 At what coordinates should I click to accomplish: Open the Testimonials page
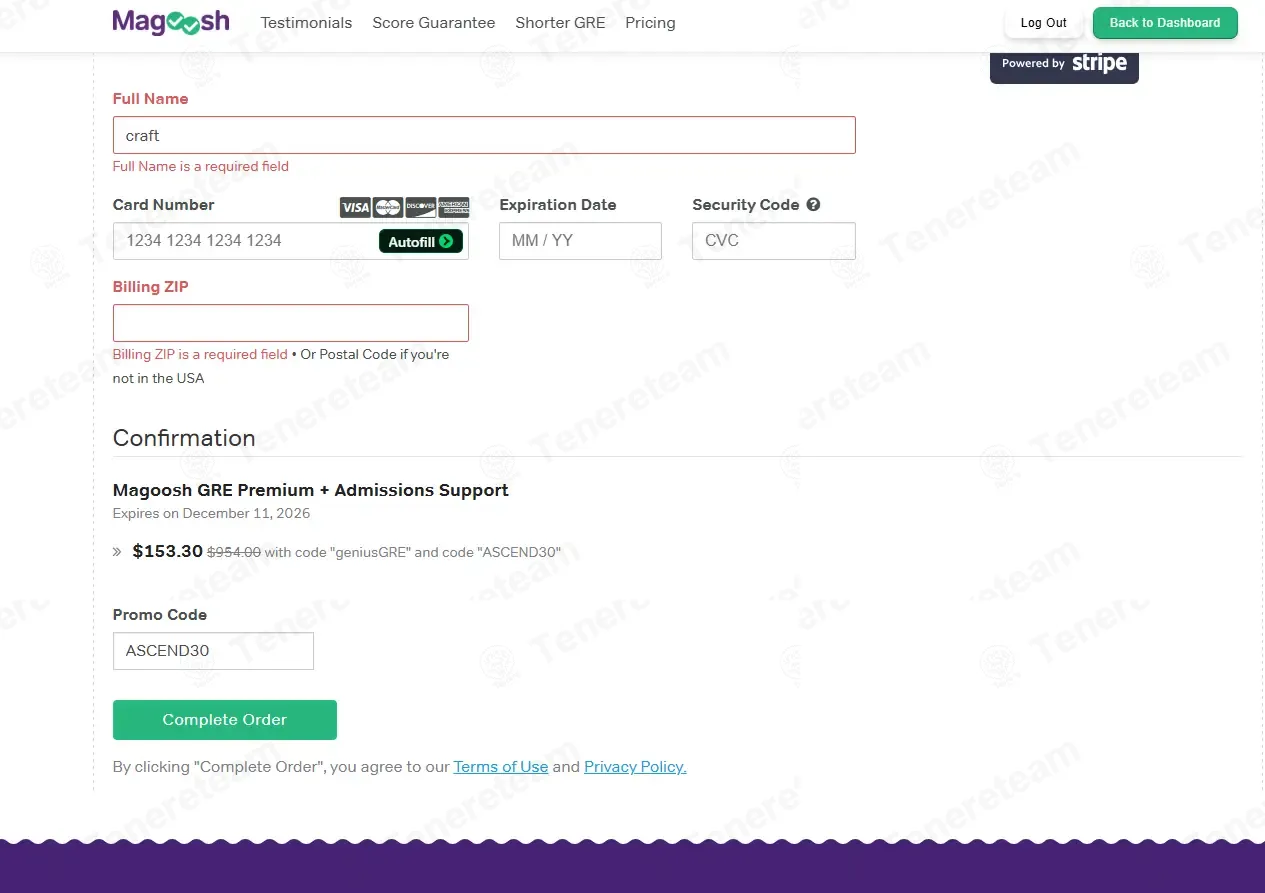(306, 23)
